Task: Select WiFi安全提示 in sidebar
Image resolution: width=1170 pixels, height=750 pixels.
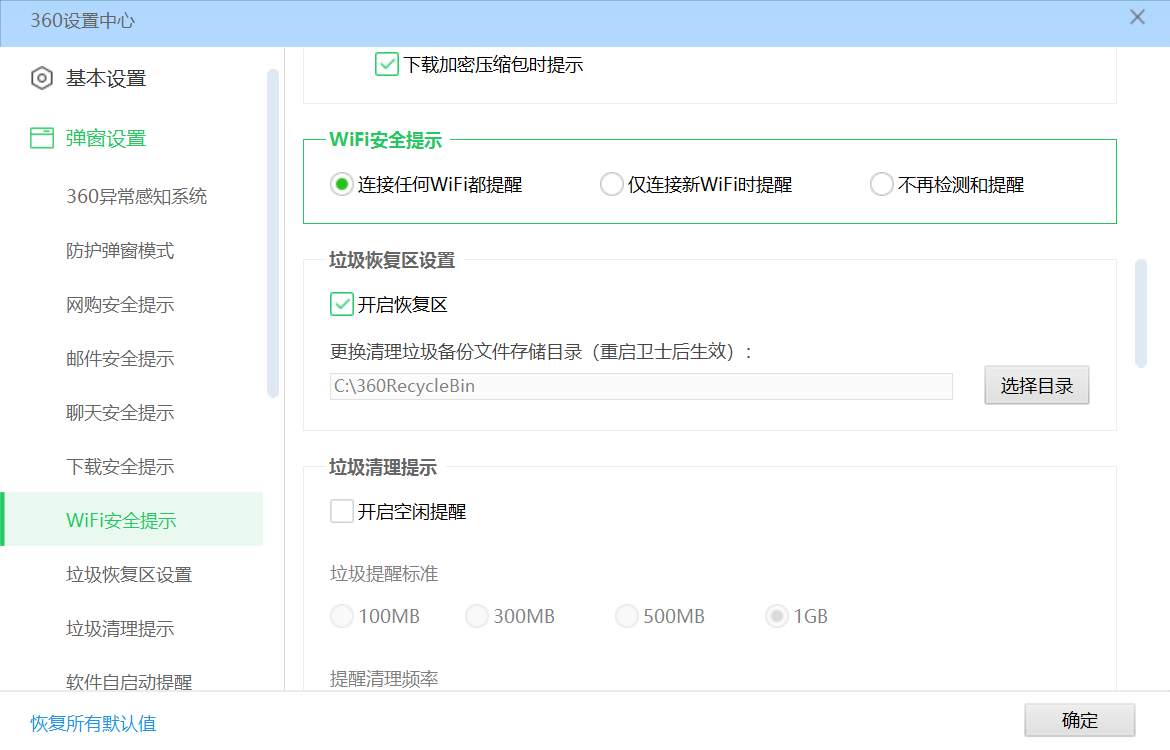Action: click(133, 519)
